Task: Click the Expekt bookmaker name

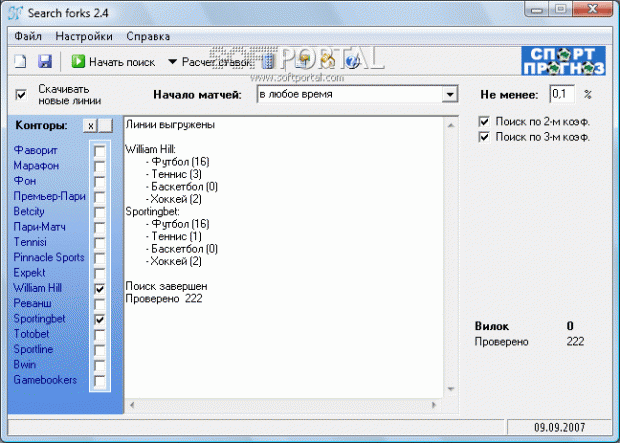Action: pos(29,273)
